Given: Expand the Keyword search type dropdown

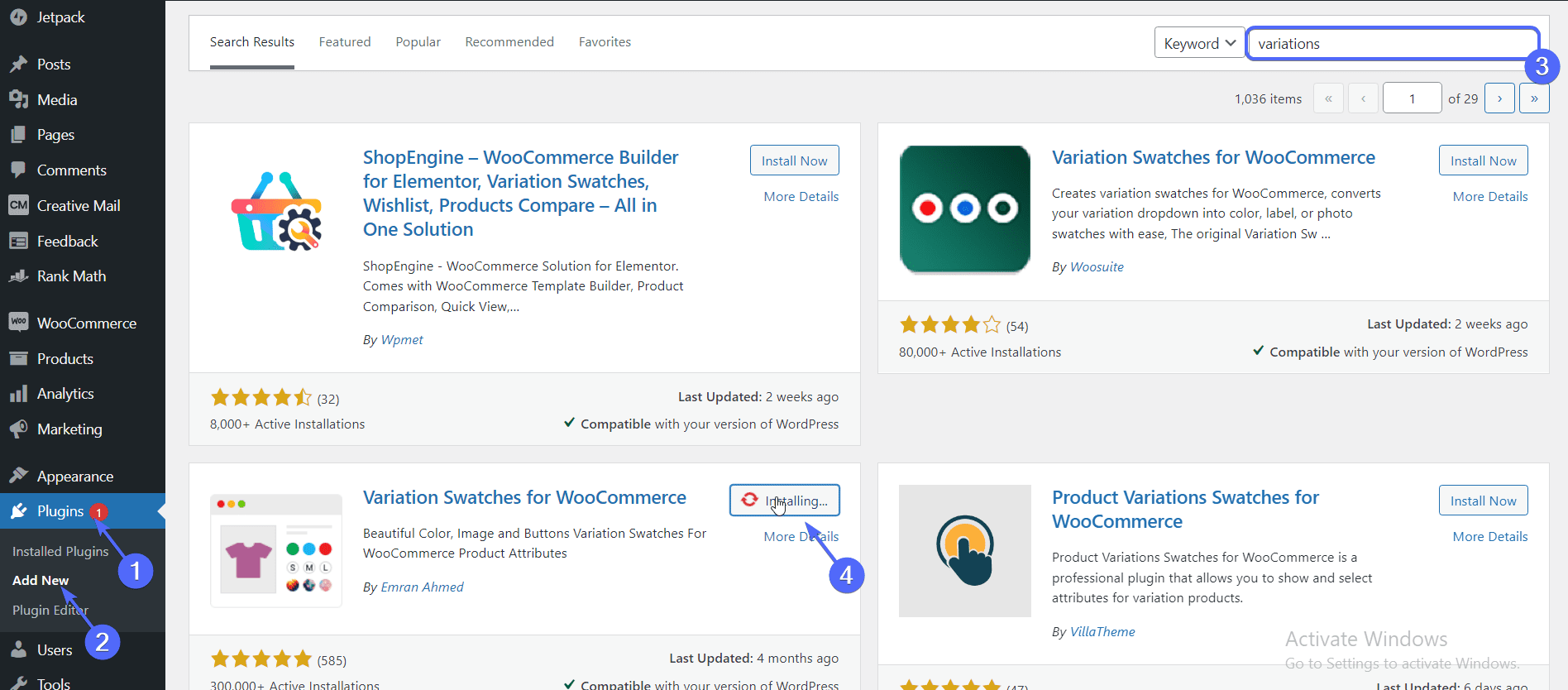Looking at the screenshot, I should [1199, 43].
